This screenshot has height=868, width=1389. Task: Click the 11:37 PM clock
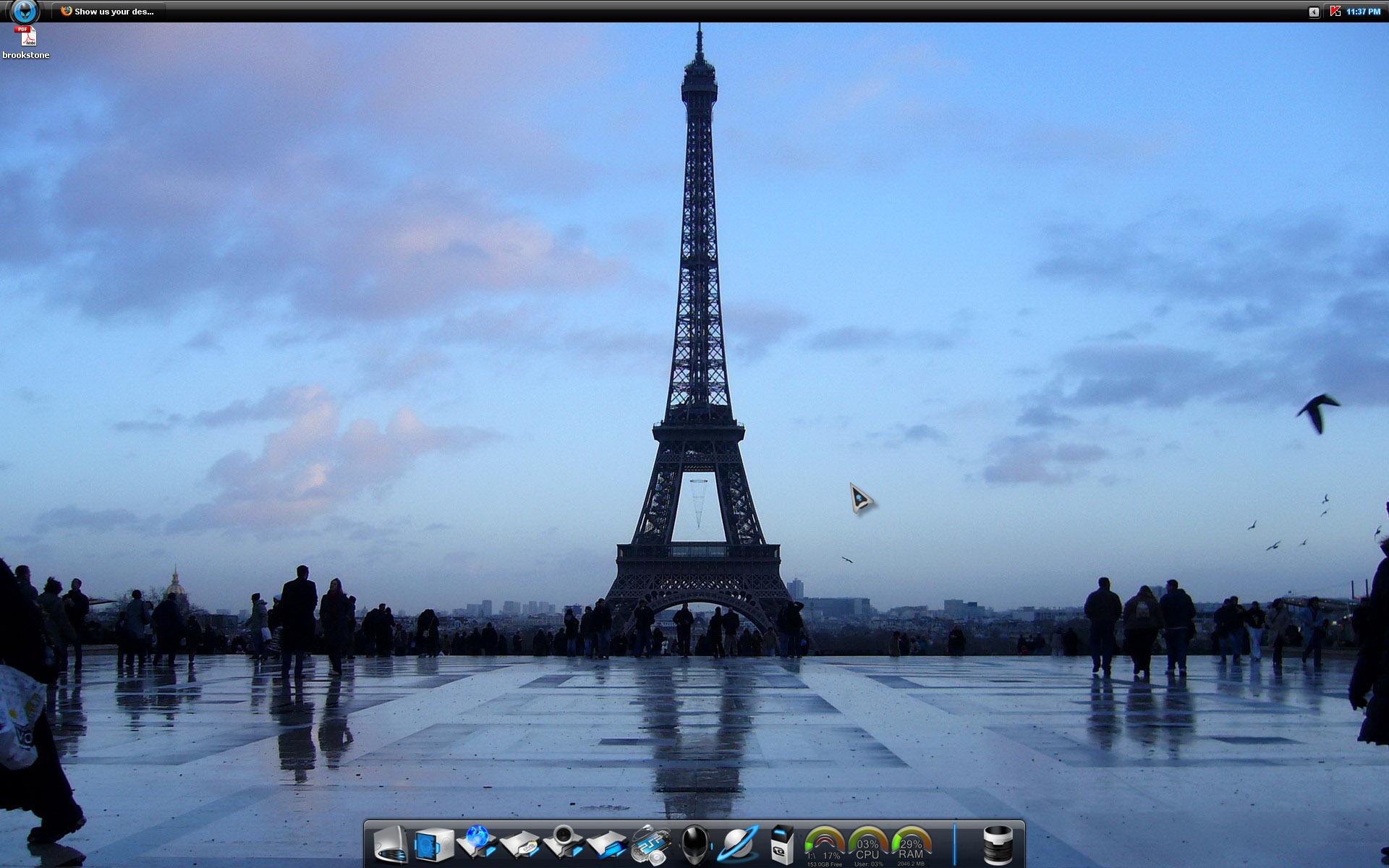[x=1363, y=12]
